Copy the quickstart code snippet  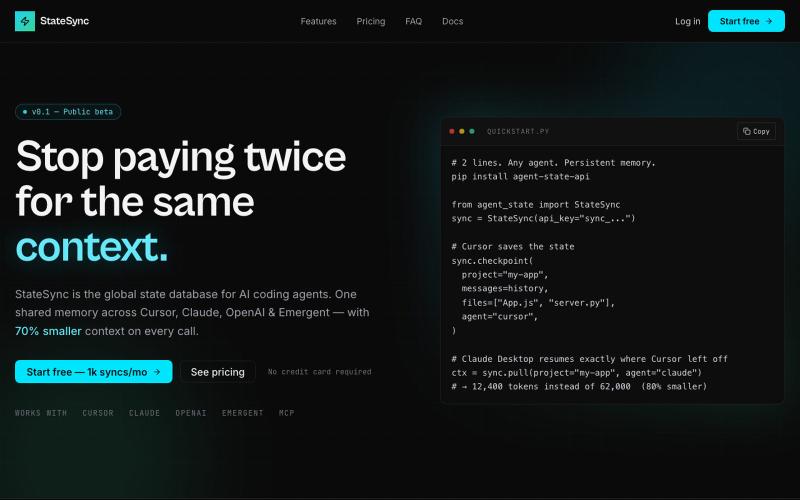[x=756, y=131]
